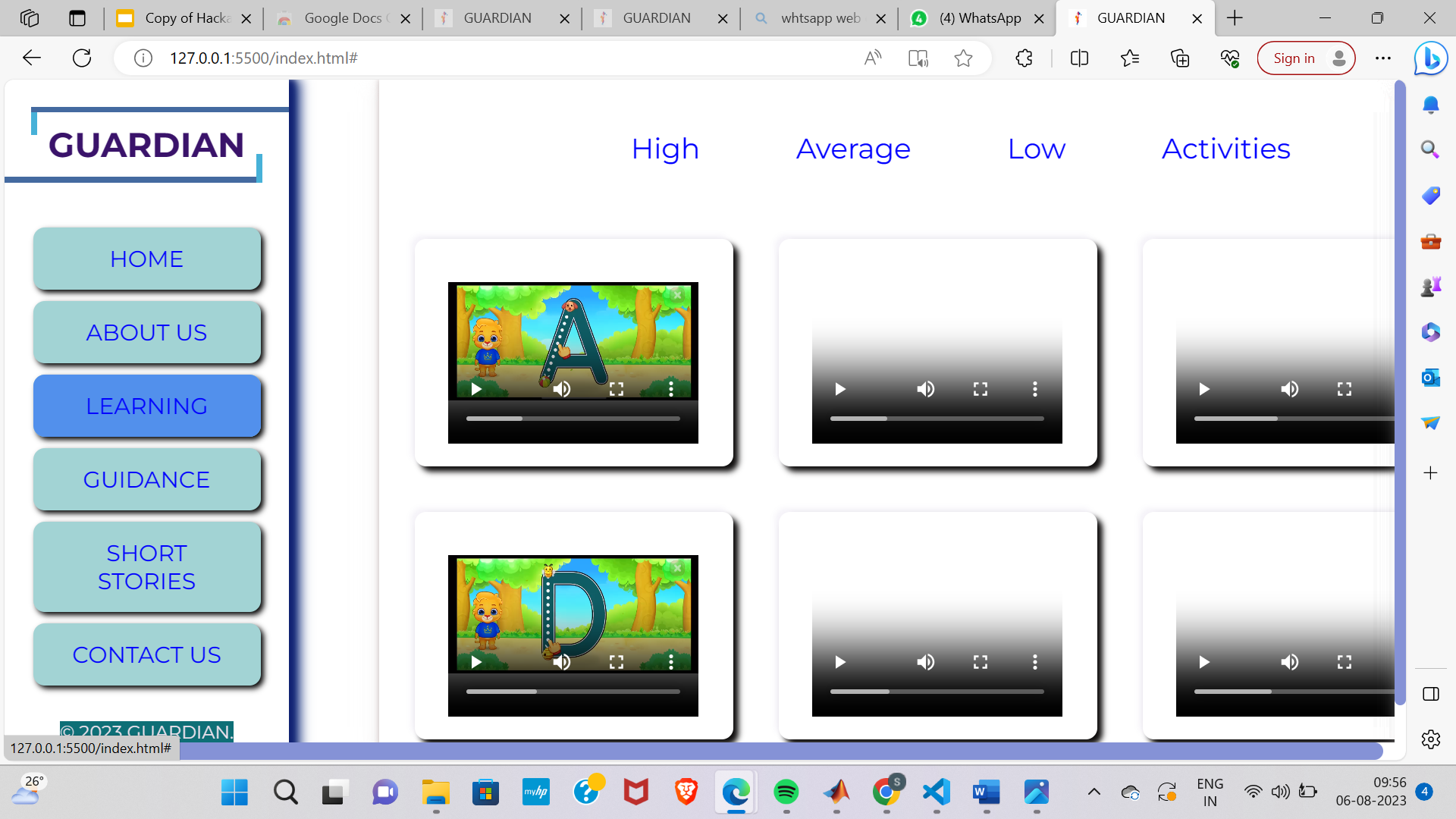Open more options on letter D video
The height and width of the screenshot is (819, 1456).
[671, 662]
